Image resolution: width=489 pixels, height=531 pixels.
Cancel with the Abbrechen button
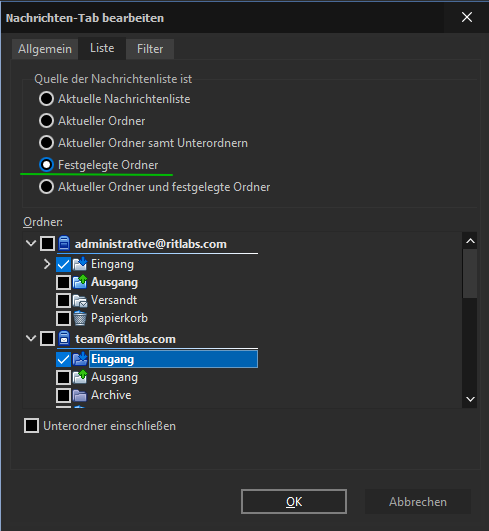coord(418,502)
